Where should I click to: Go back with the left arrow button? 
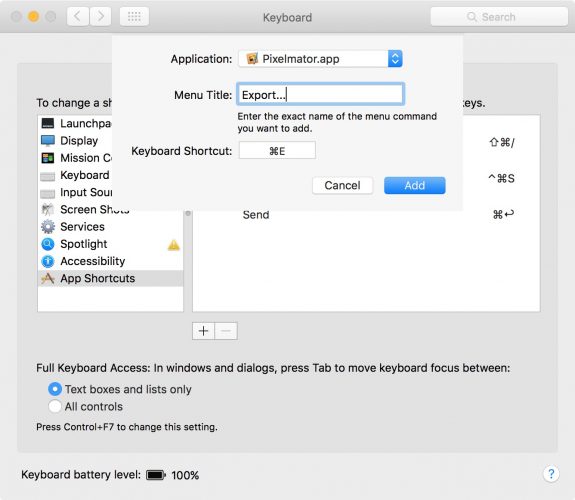click(78, 17)
